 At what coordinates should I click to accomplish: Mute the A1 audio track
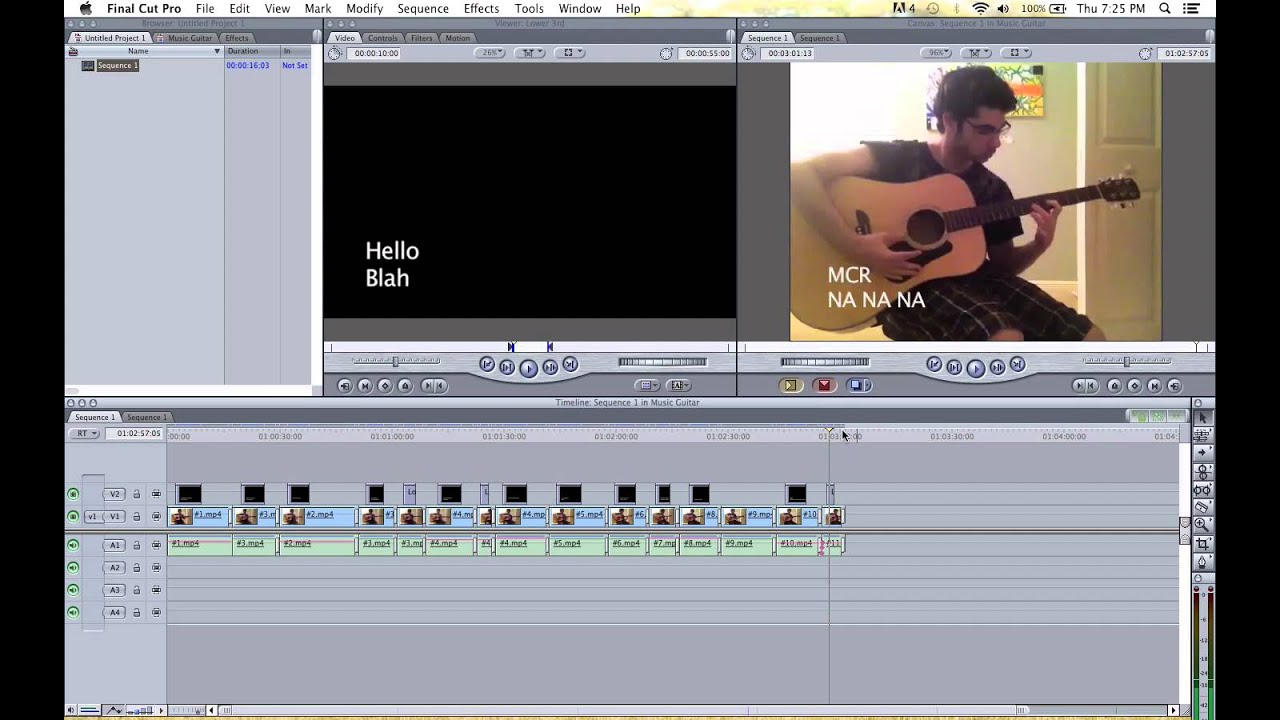(x=73, y=545)
